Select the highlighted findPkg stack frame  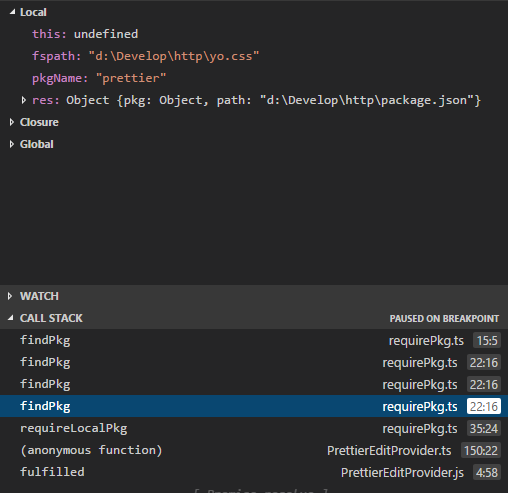(x=254, y=406)
